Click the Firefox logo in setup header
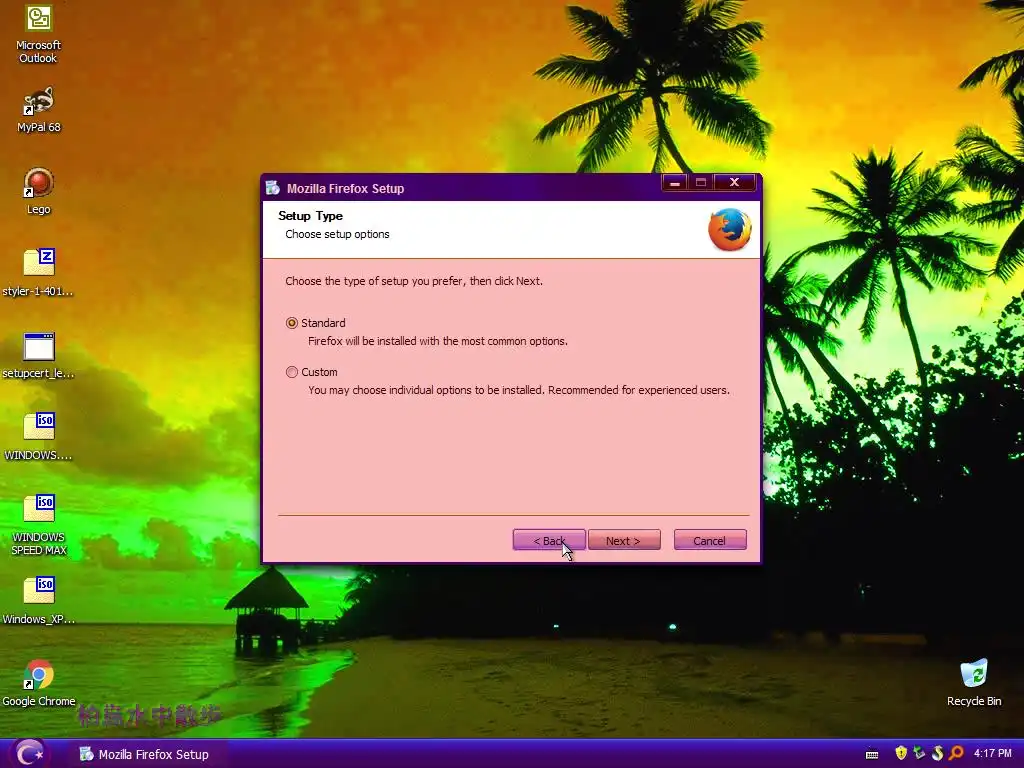 (729, 229)
